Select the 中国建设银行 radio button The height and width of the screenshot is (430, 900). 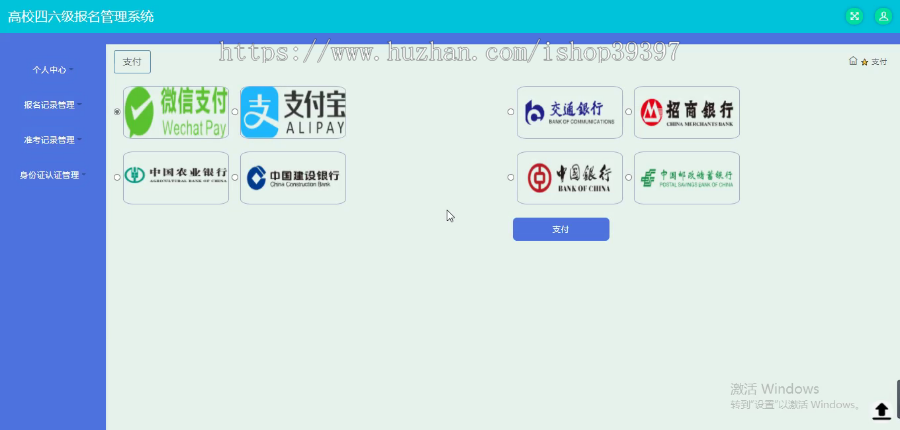click(235, 177)
